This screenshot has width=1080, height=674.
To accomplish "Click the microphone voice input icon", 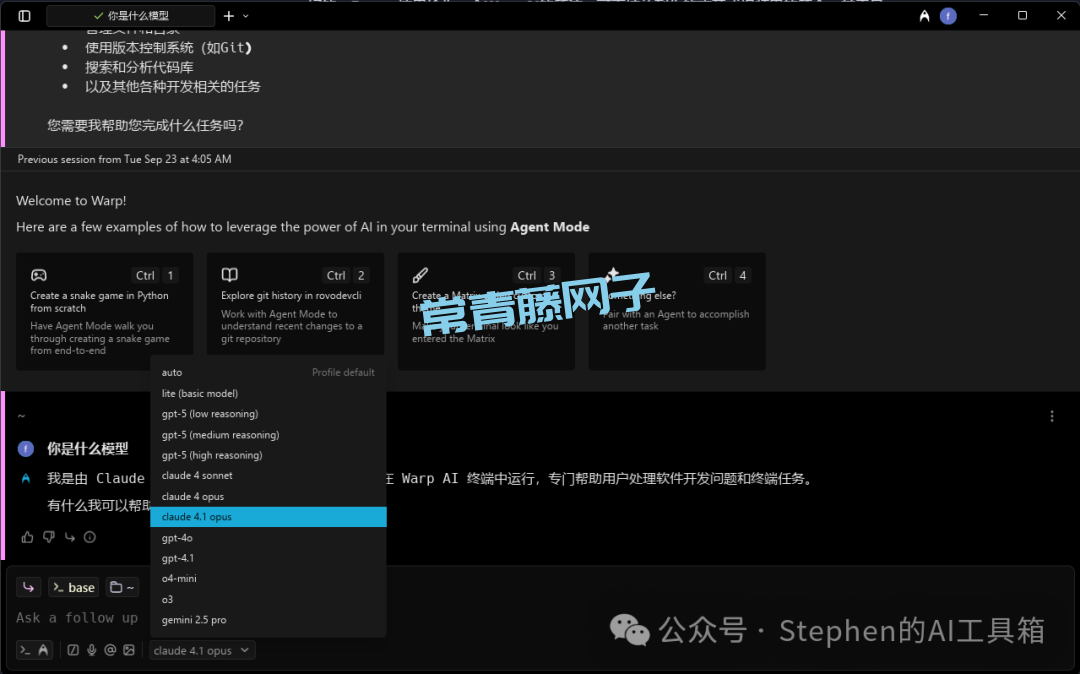I will [x=91, y=650].
